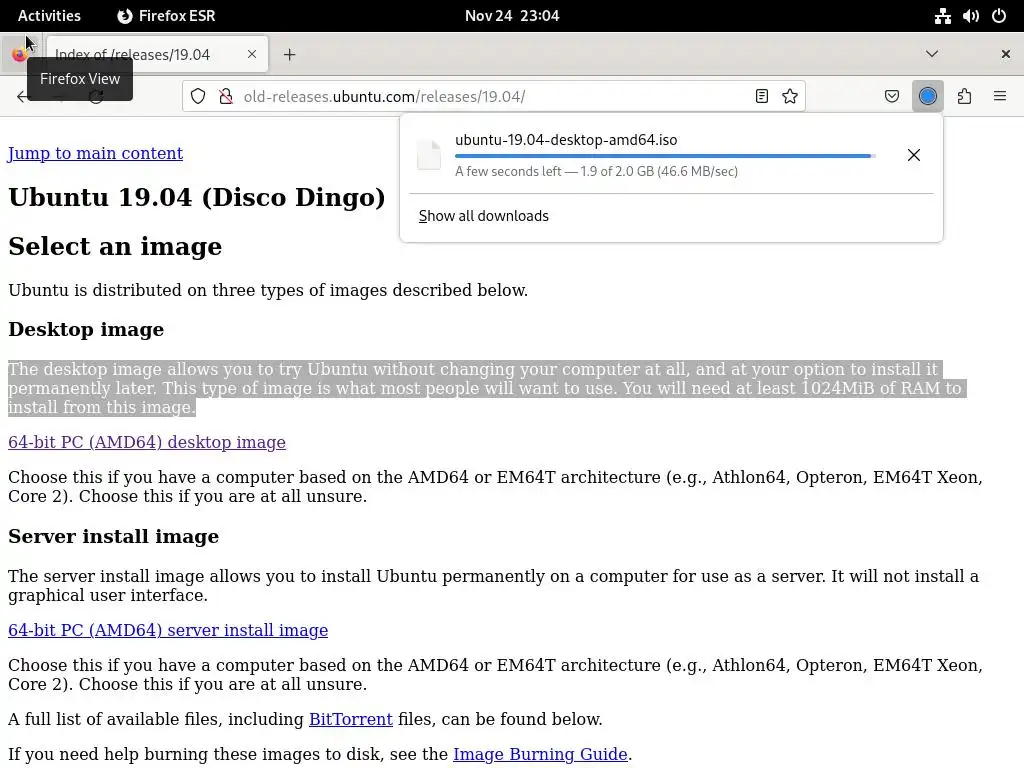Viewport: 1024px width, 768px height.
Task: Open a new tab with plus button
Action: [x=290, y=55]
